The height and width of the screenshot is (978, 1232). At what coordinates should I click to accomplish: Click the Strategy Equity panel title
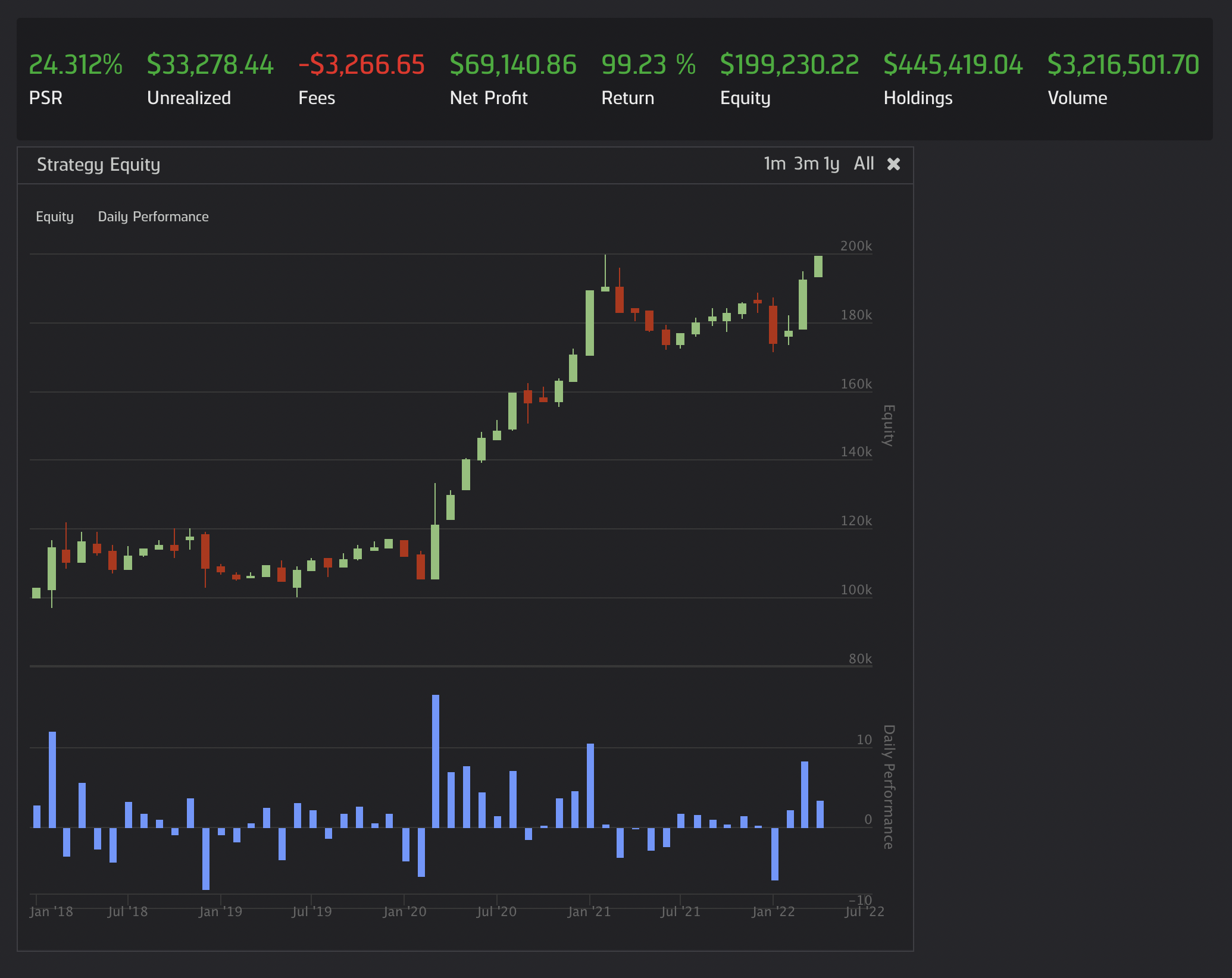click(x=98, y=165)
